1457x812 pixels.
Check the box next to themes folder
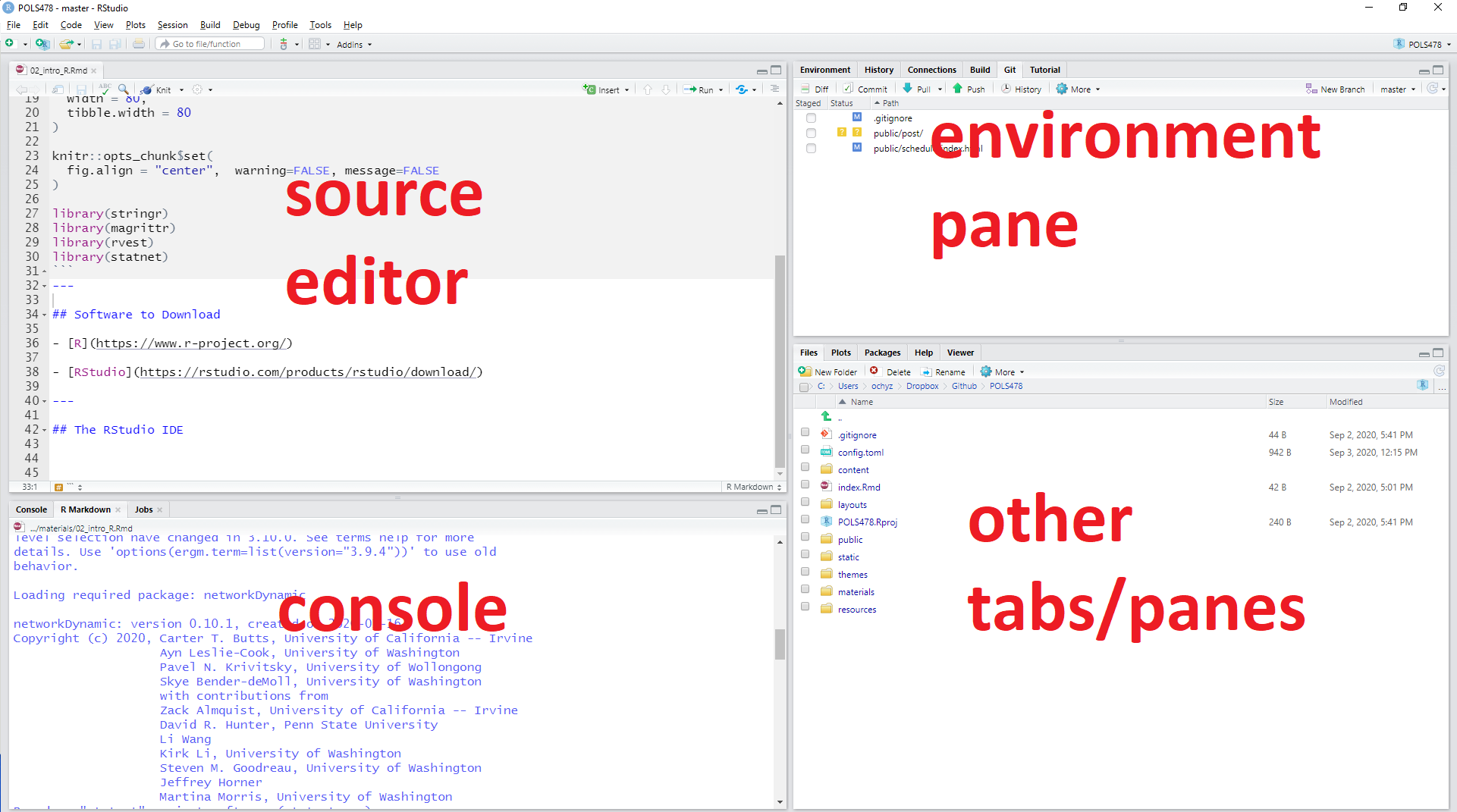pos(805,572)
